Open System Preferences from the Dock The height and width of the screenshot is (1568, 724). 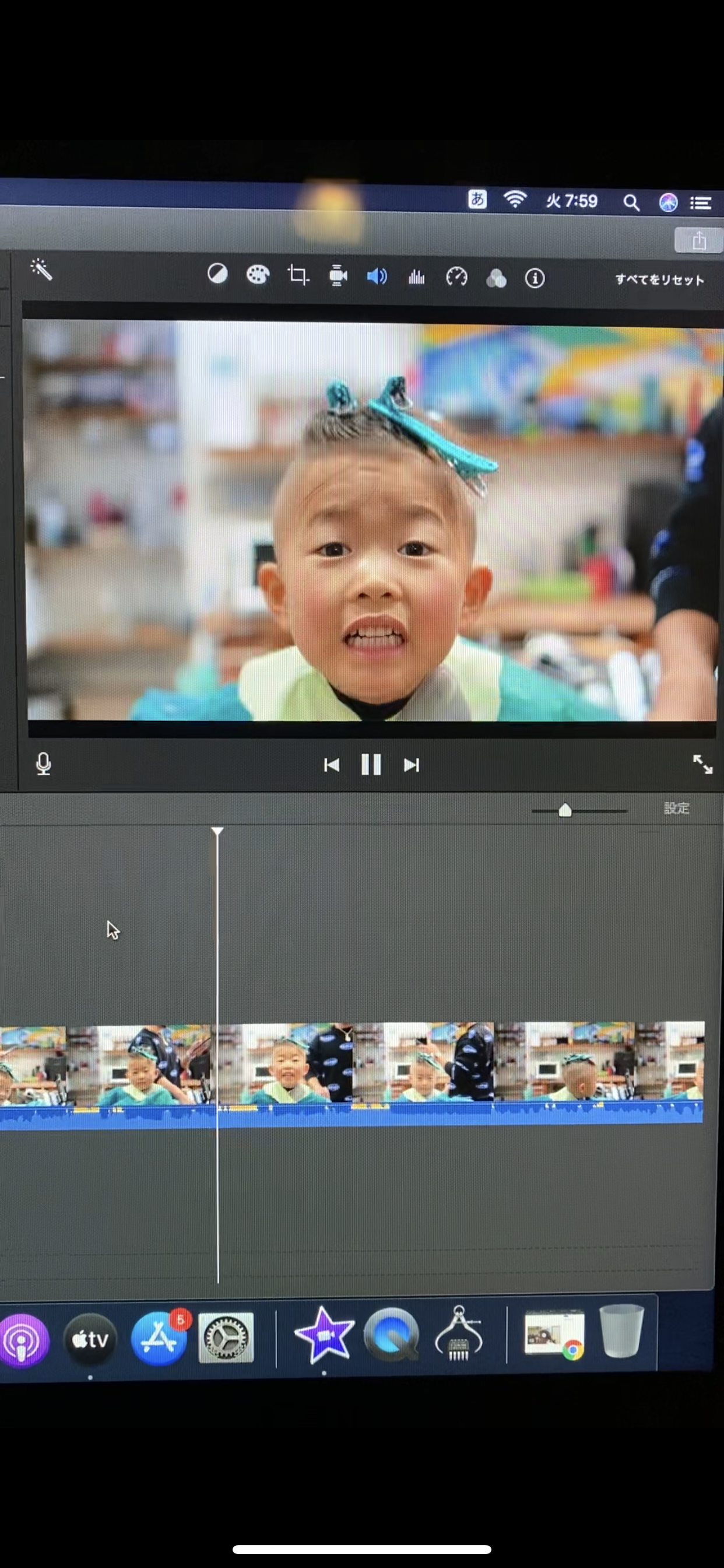tap(226, 1338)
